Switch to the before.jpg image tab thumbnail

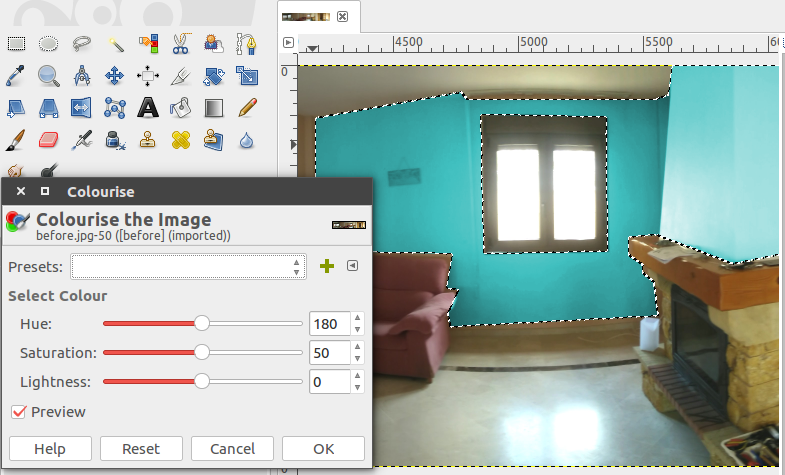[x=306, y=17]
